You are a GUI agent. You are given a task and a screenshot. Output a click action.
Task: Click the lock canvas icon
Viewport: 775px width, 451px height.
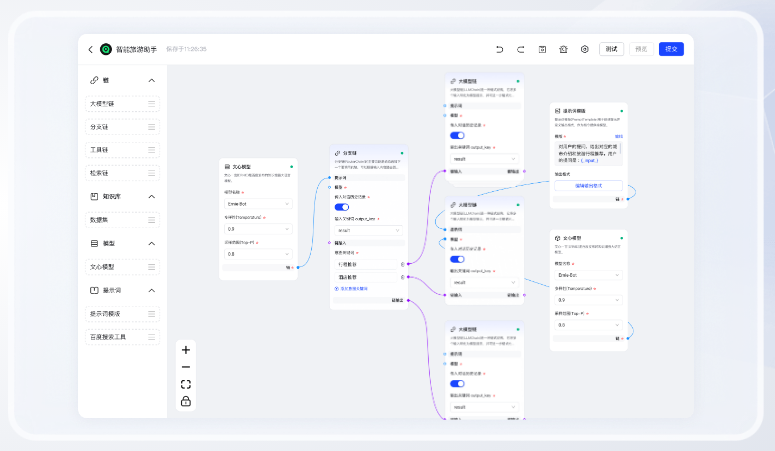point(186,401)
